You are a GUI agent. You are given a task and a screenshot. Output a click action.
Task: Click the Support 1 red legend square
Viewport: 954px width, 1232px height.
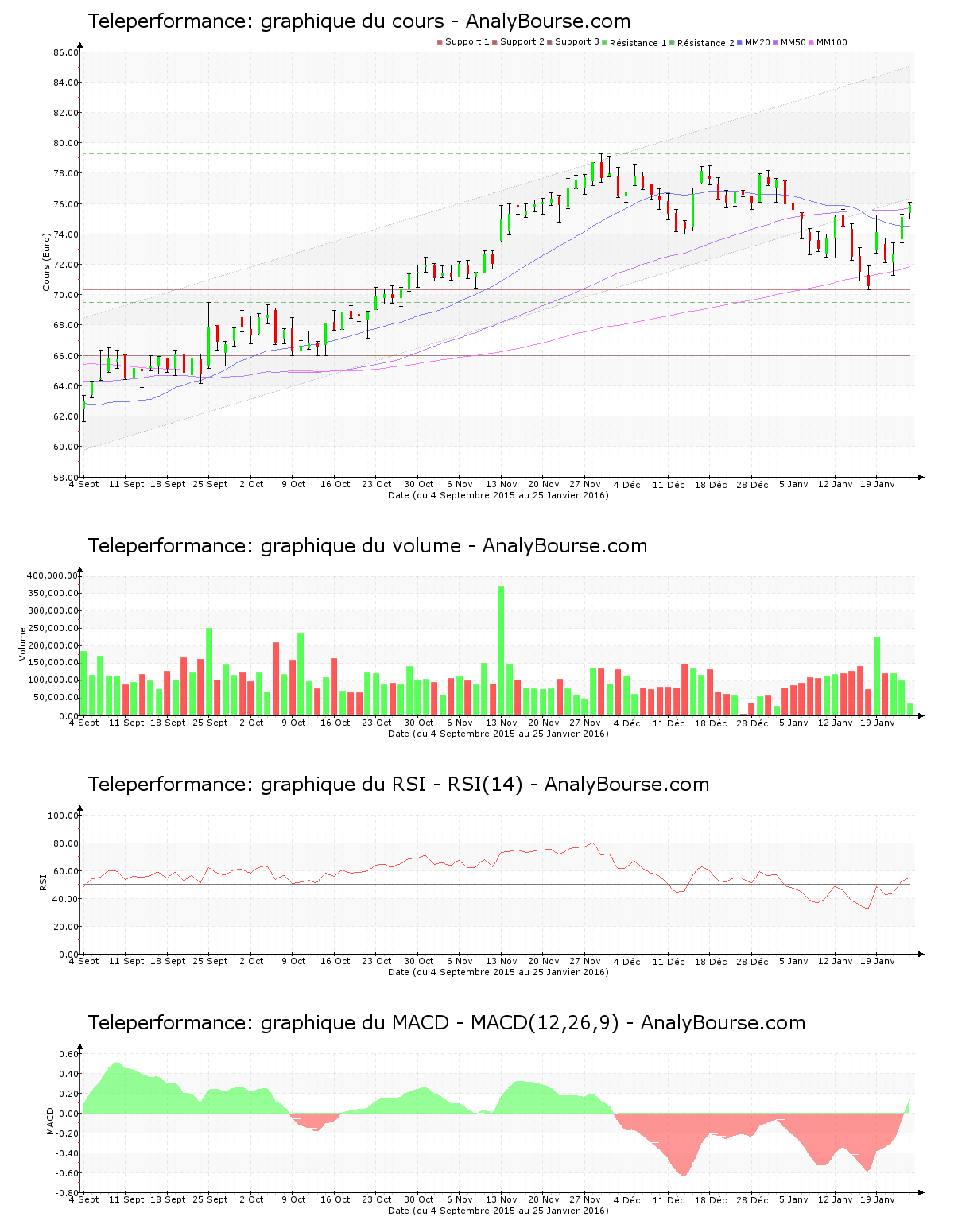click(x=440, y=42)
